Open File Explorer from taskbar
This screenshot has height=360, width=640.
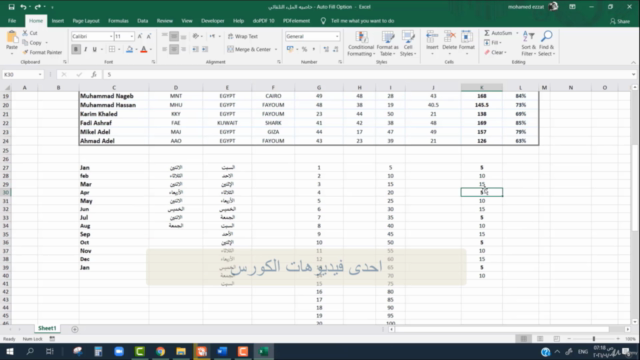click(181, 351)
